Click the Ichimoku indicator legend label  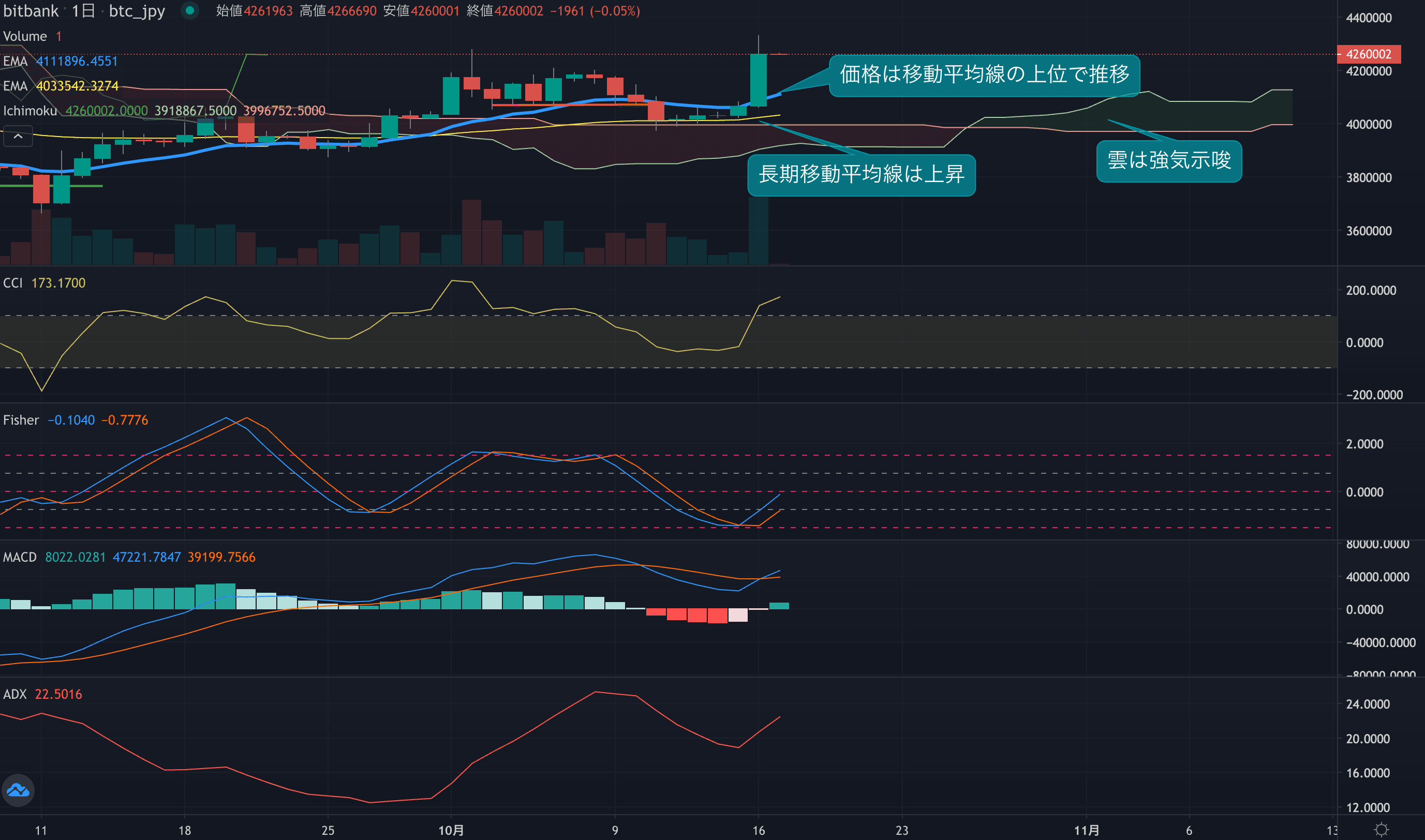pyautogui.click(x=30, y=111)
